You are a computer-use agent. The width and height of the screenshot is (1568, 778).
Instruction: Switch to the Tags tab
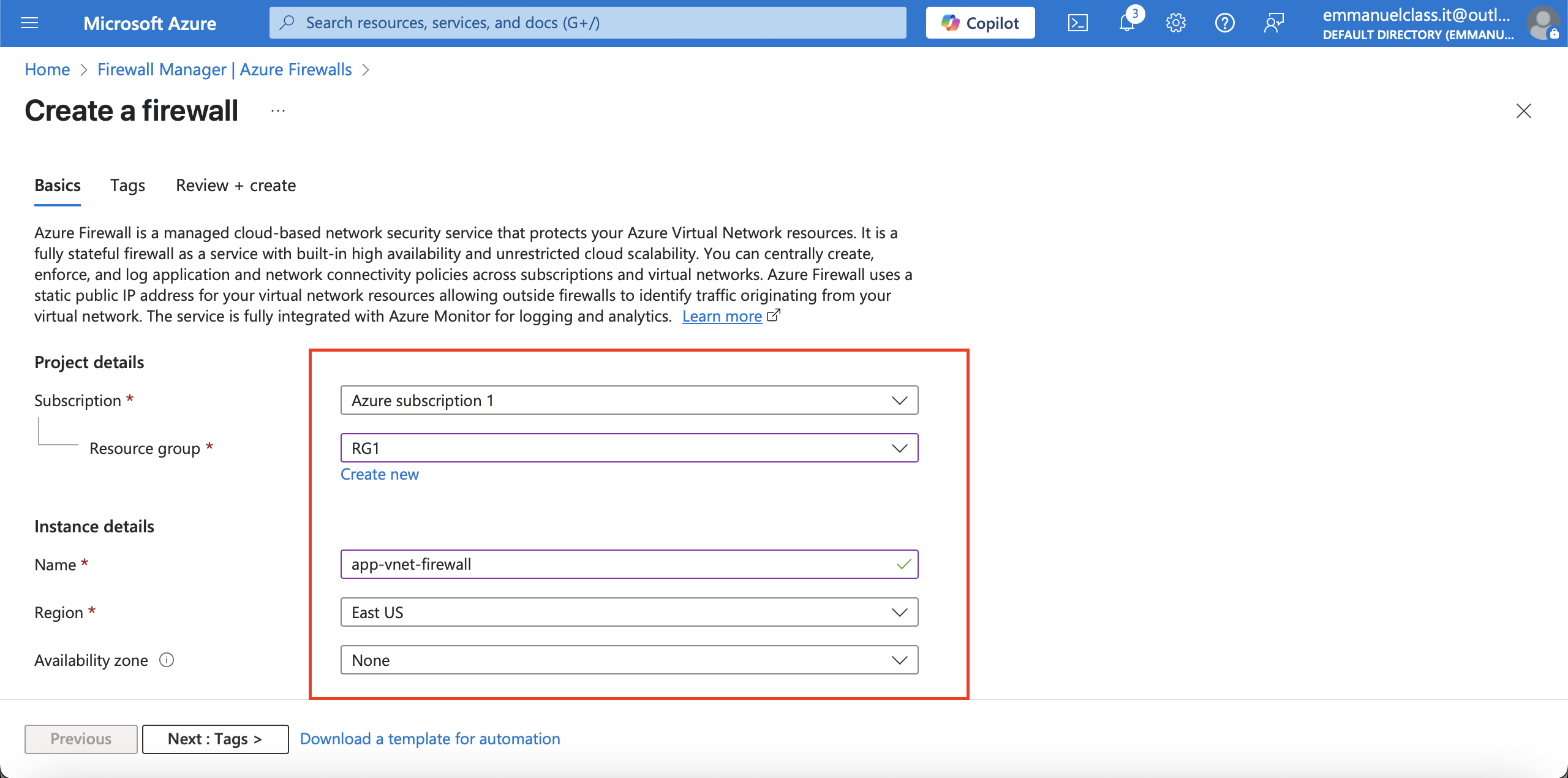click(127, 185)
